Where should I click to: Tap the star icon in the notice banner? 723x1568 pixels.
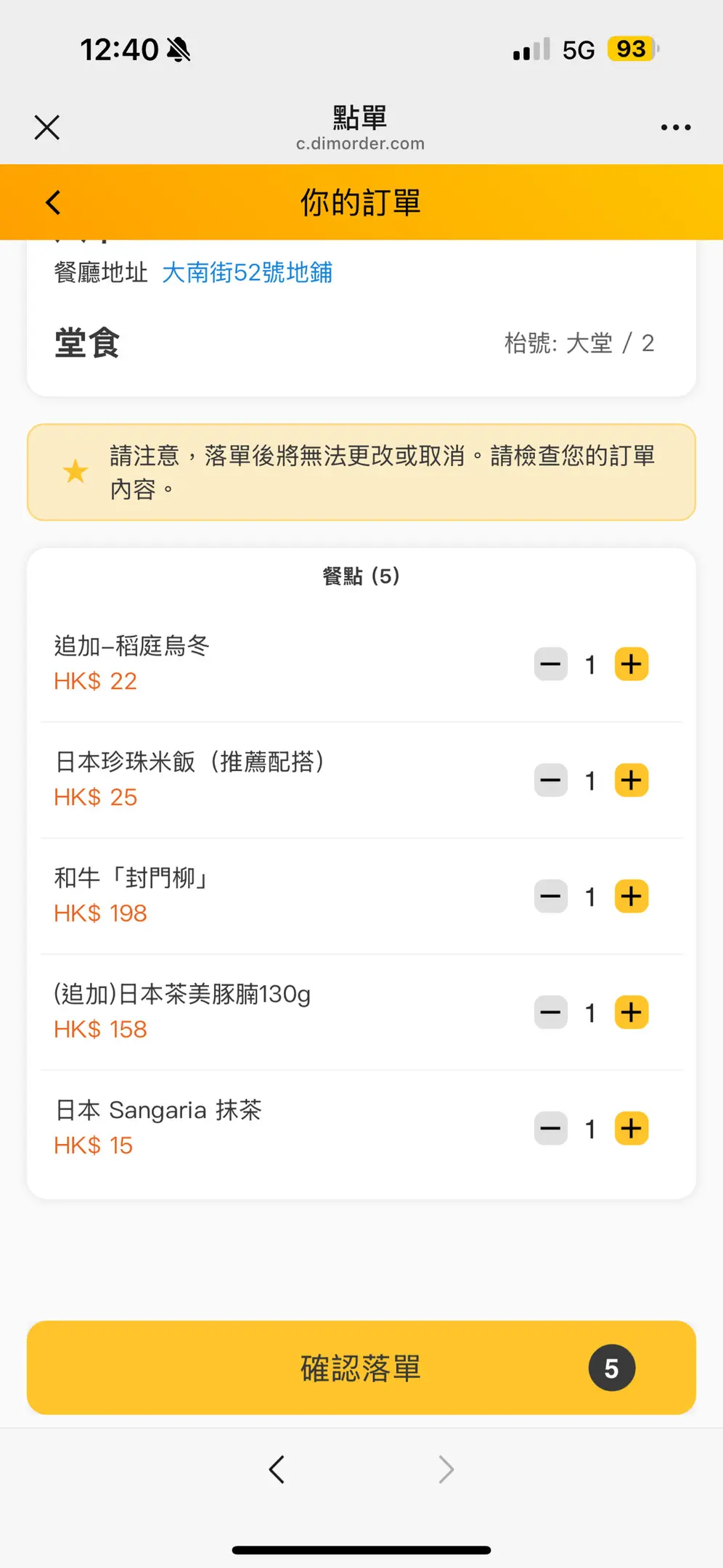coord(75,472)
